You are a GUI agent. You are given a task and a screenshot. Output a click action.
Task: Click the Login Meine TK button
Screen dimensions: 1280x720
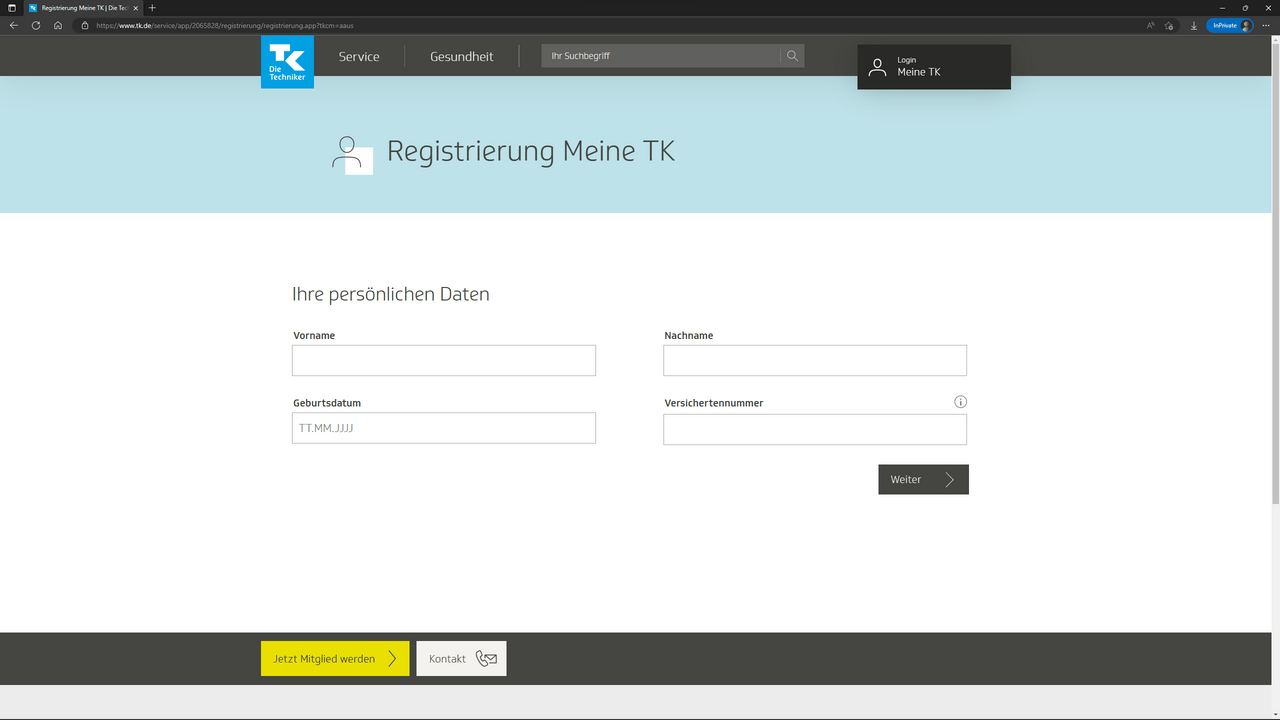pyautogui.click(x=934, y=67)
